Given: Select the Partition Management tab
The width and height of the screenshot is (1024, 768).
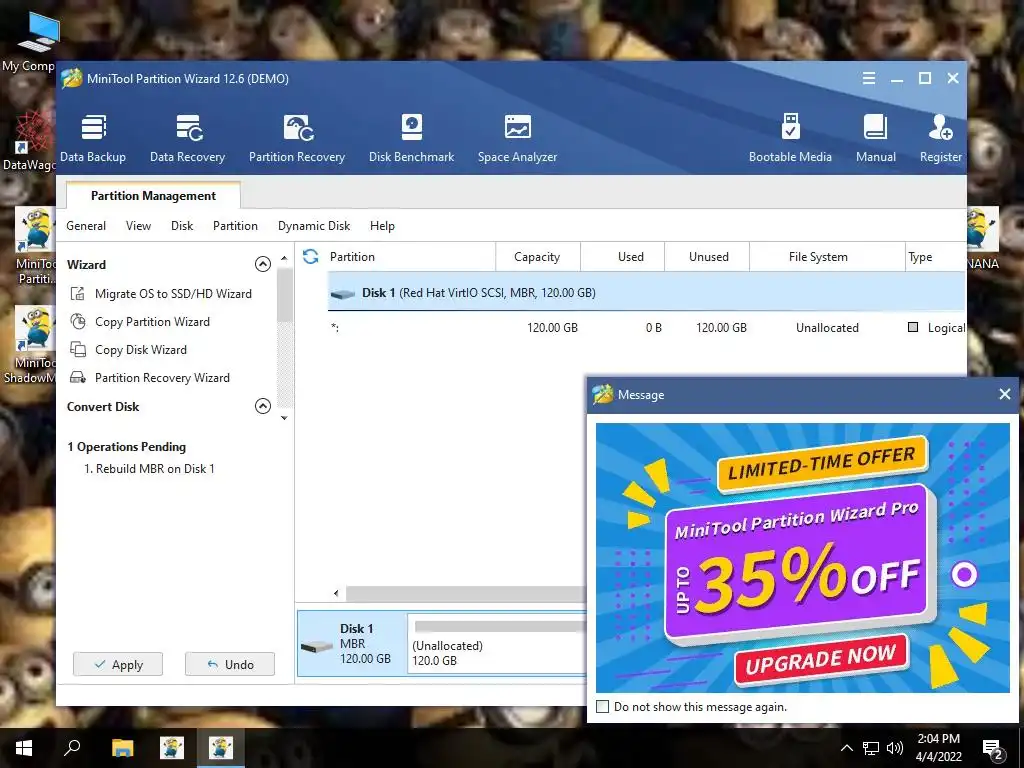Looking at the screenshot, I should click(153, 195).
